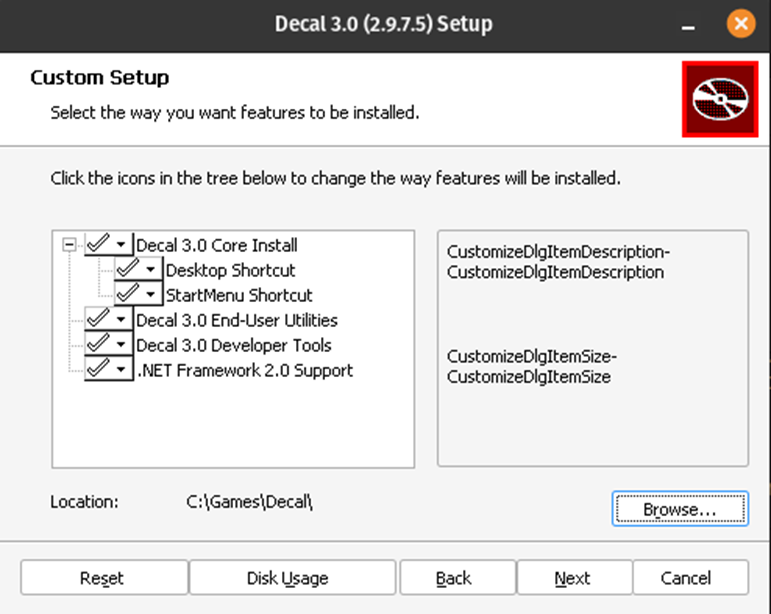Proceed with the Next button
Viewport: 771px width, 614px height.
tap(572, 578)
